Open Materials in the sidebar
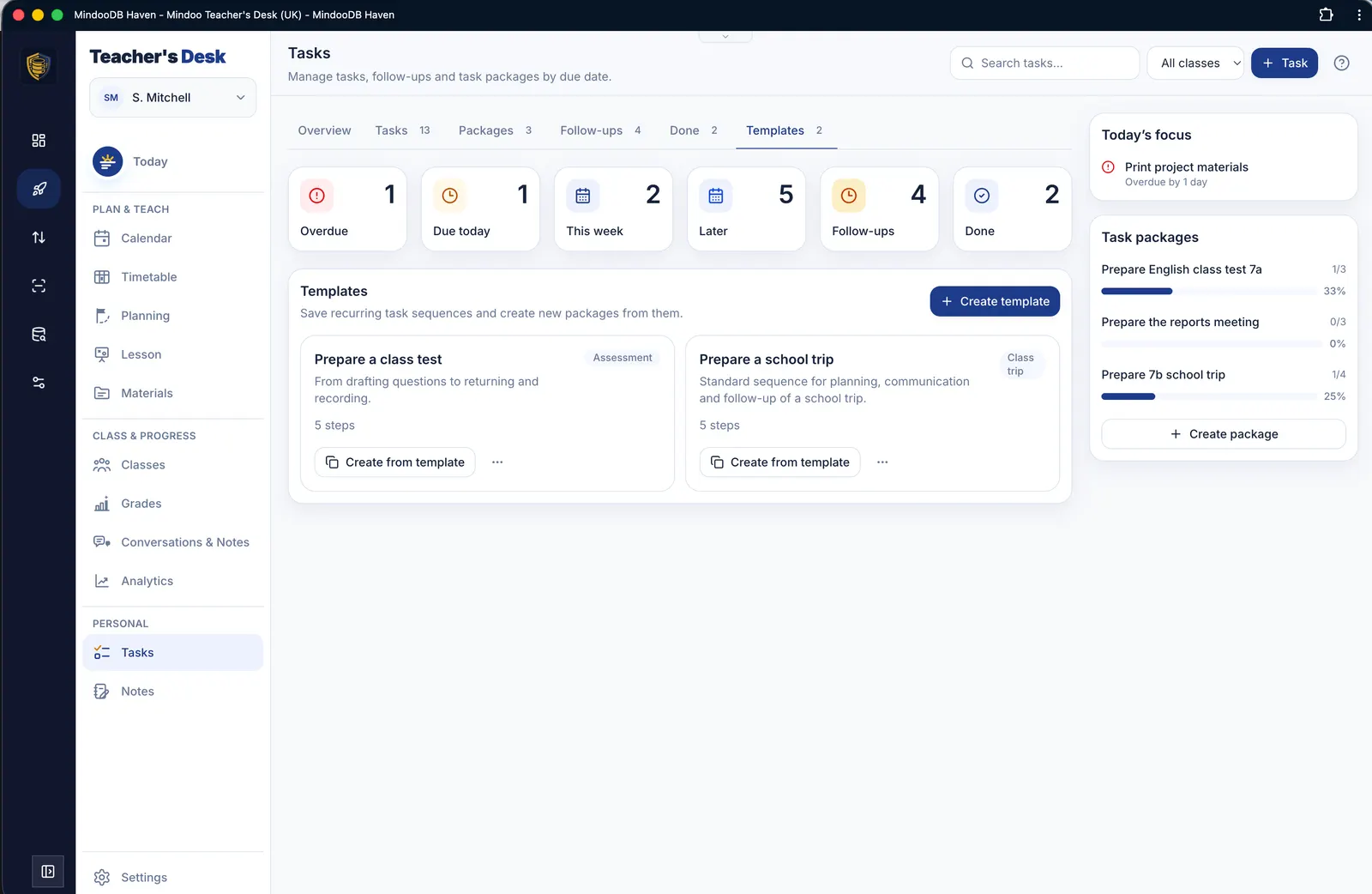 (173, 393)
